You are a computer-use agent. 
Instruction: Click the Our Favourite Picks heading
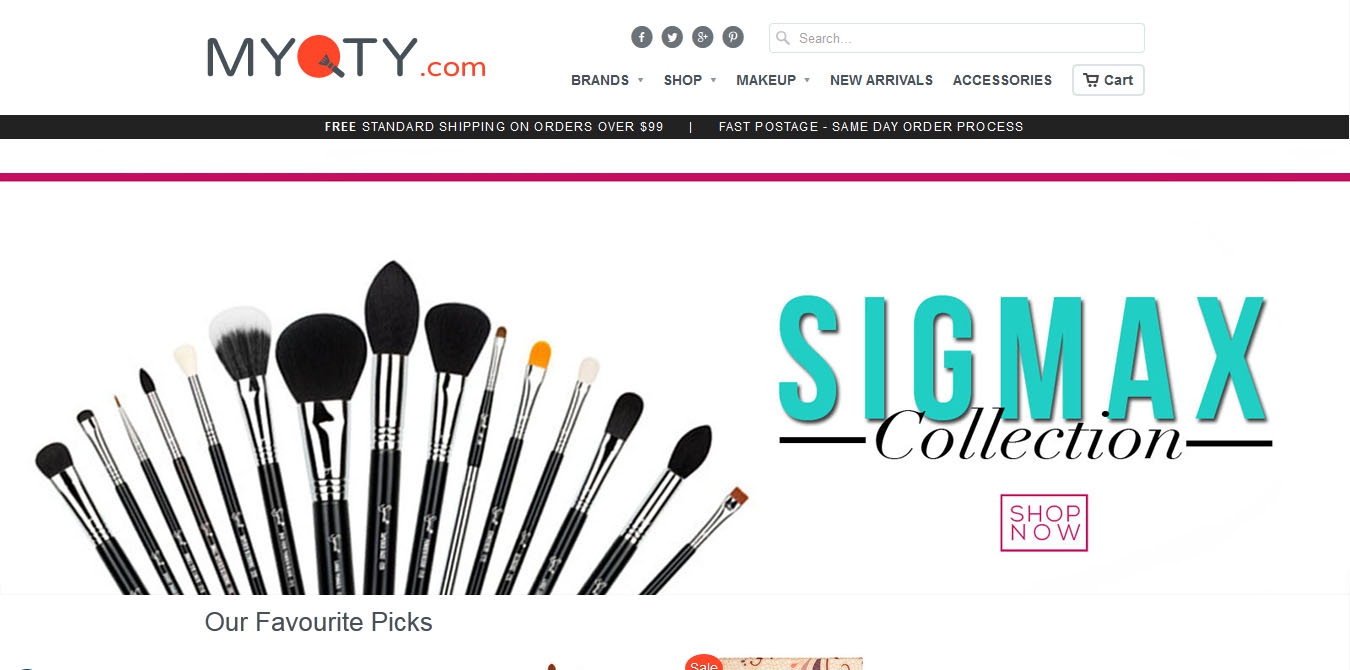(x=318, y=622)
